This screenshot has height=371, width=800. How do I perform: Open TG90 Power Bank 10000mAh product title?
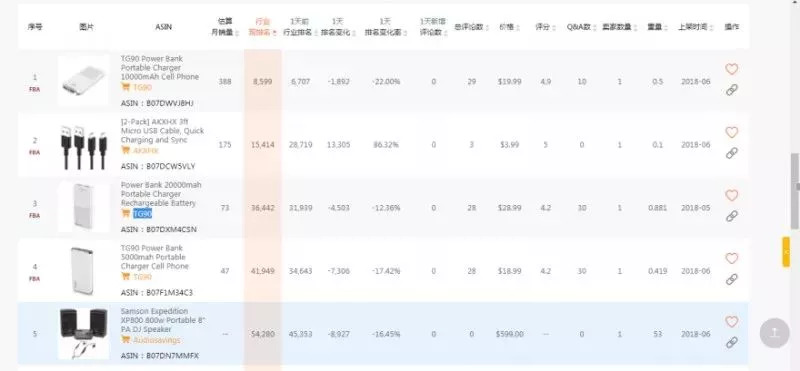click(x=160, y=68)
